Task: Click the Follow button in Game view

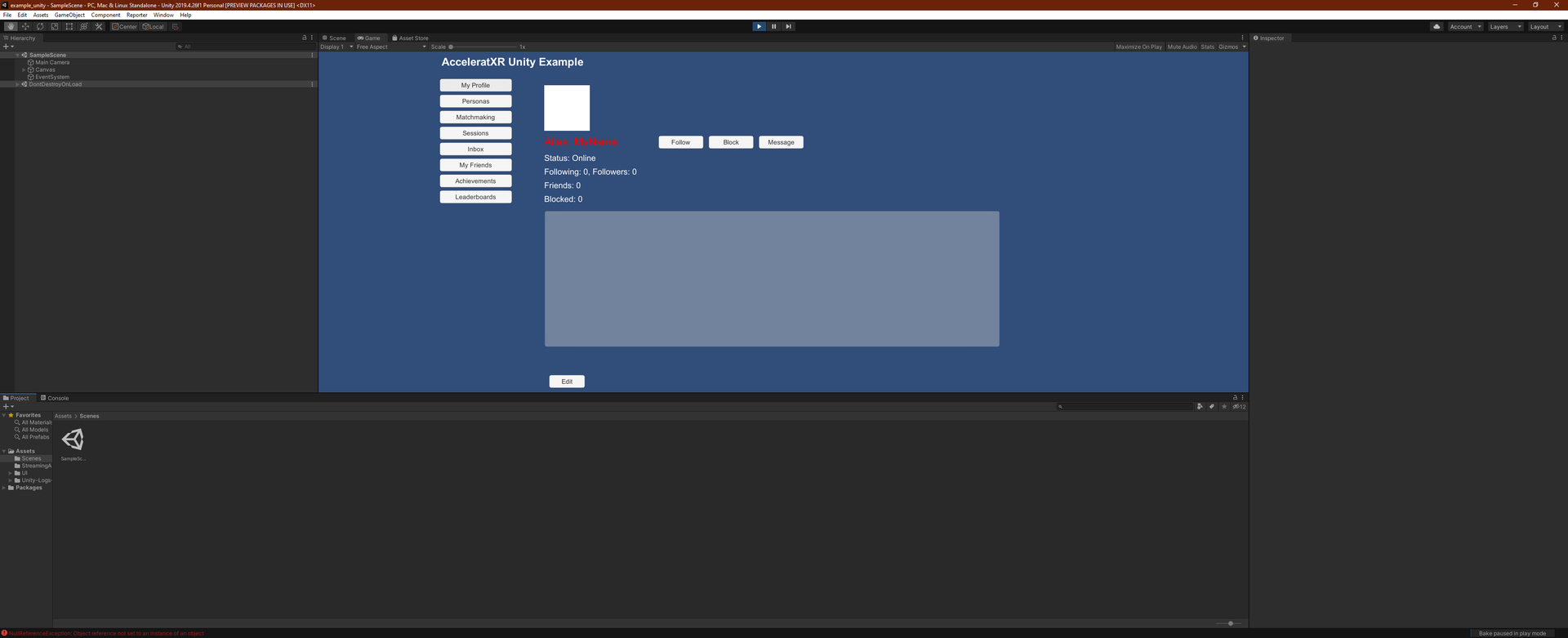Action: click(x=680, y=142)
